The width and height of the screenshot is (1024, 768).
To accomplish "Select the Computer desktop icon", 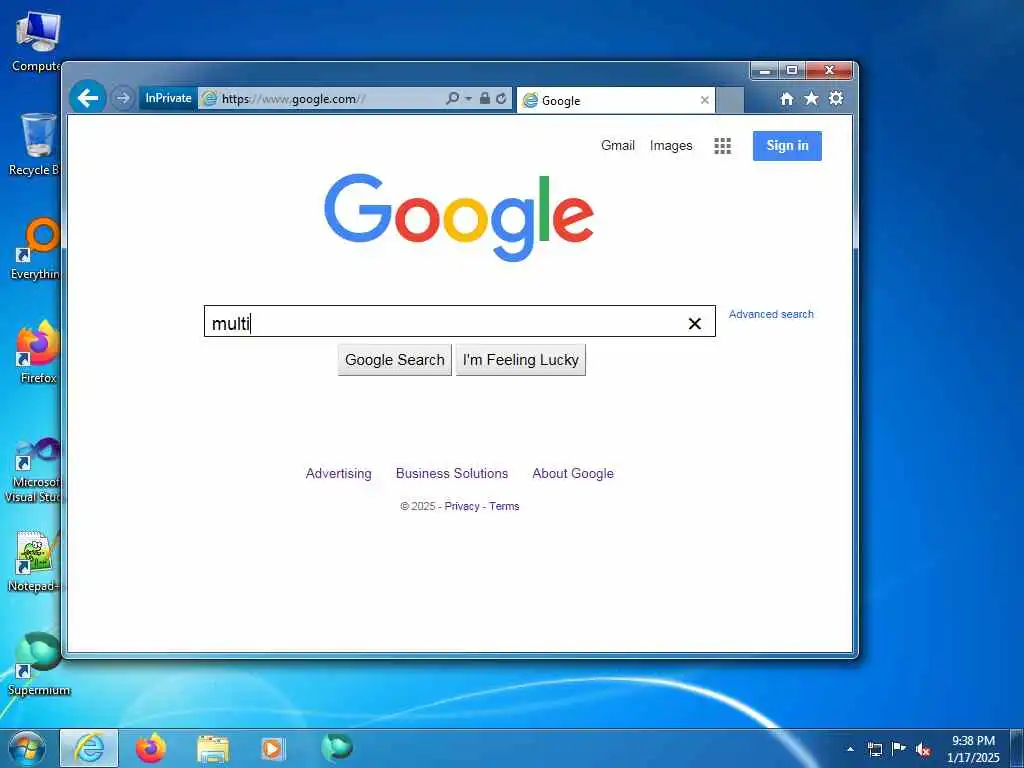I will pos(37,41).
